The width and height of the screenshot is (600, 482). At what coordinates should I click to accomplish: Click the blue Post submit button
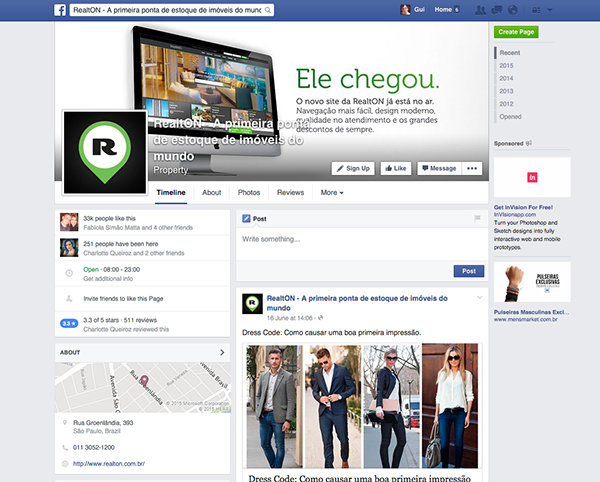click(x=469, y=271)
